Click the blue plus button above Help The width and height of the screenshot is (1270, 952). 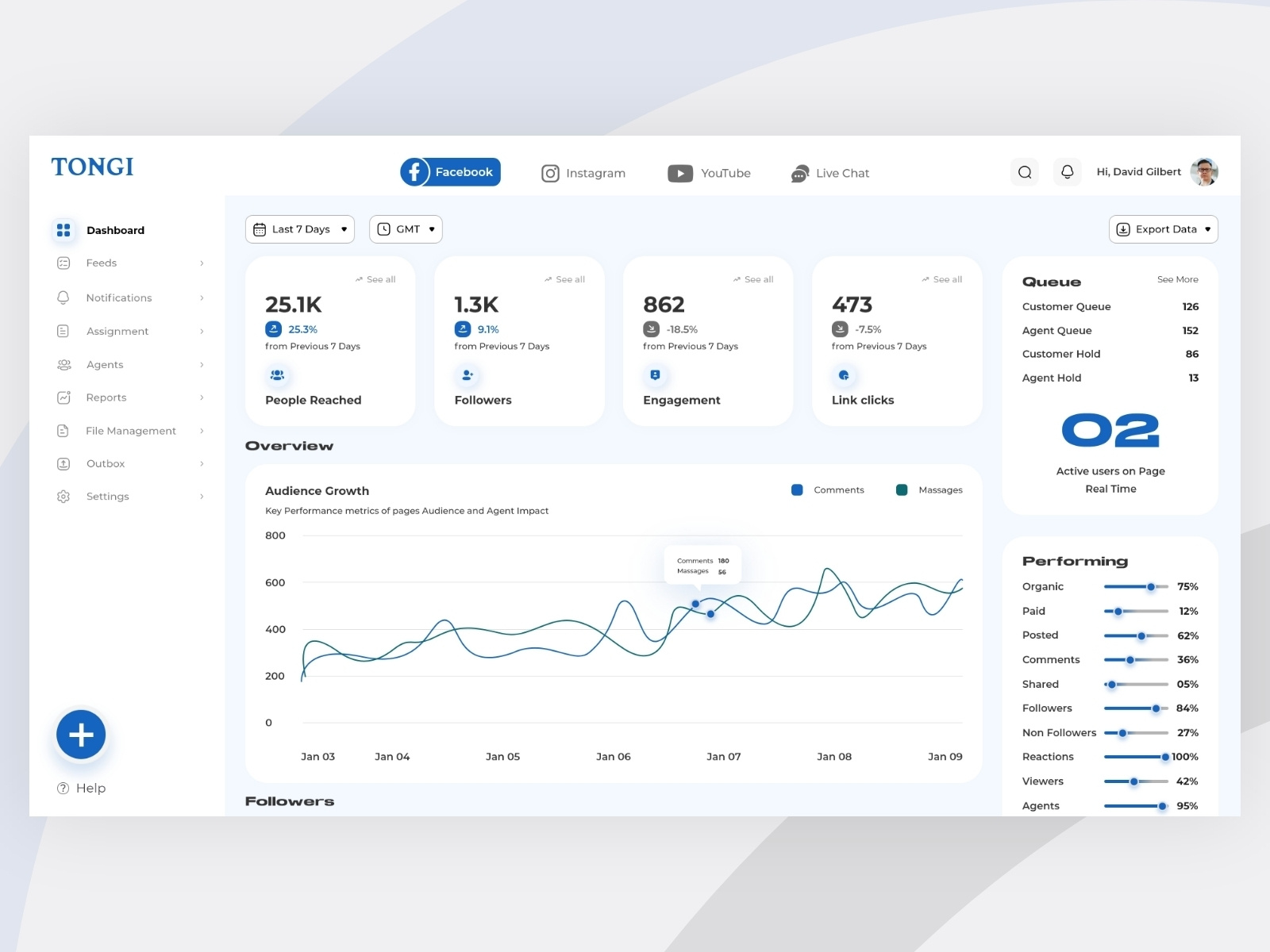80,735
